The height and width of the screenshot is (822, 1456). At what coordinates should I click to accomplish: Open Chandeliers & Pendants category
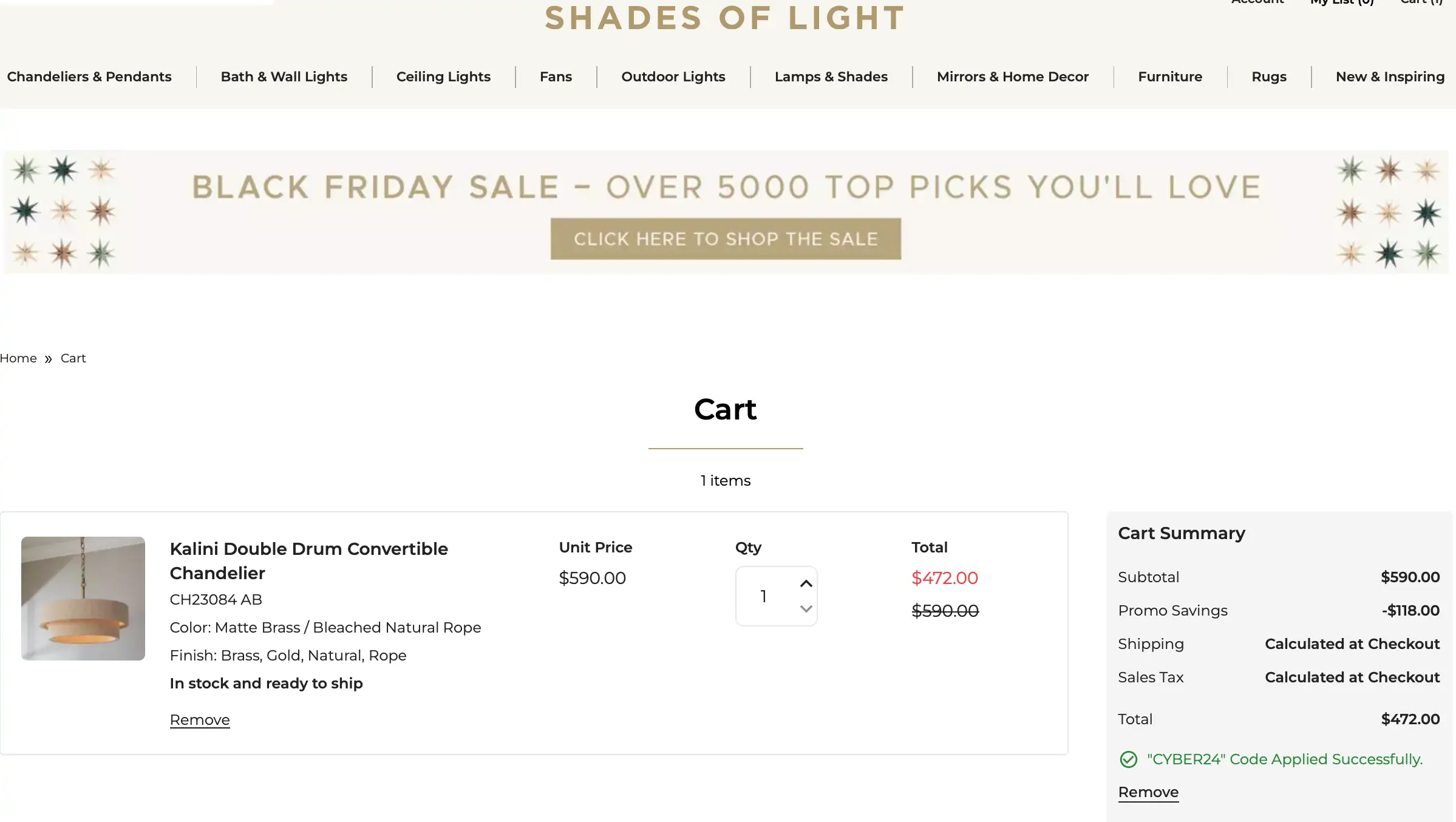[x=89, y=76]
